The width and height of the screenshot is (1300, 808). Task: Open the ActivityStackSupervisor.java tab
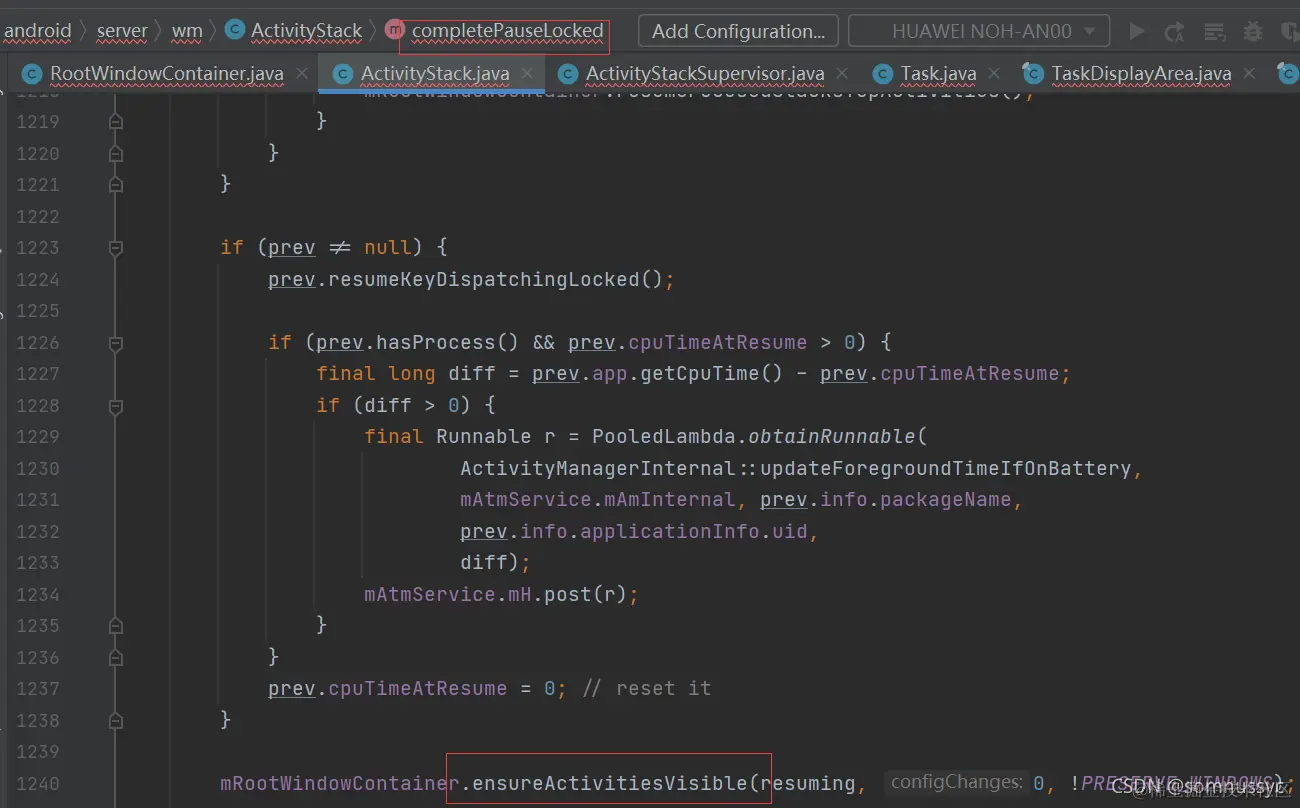click(x=704, y=74)
